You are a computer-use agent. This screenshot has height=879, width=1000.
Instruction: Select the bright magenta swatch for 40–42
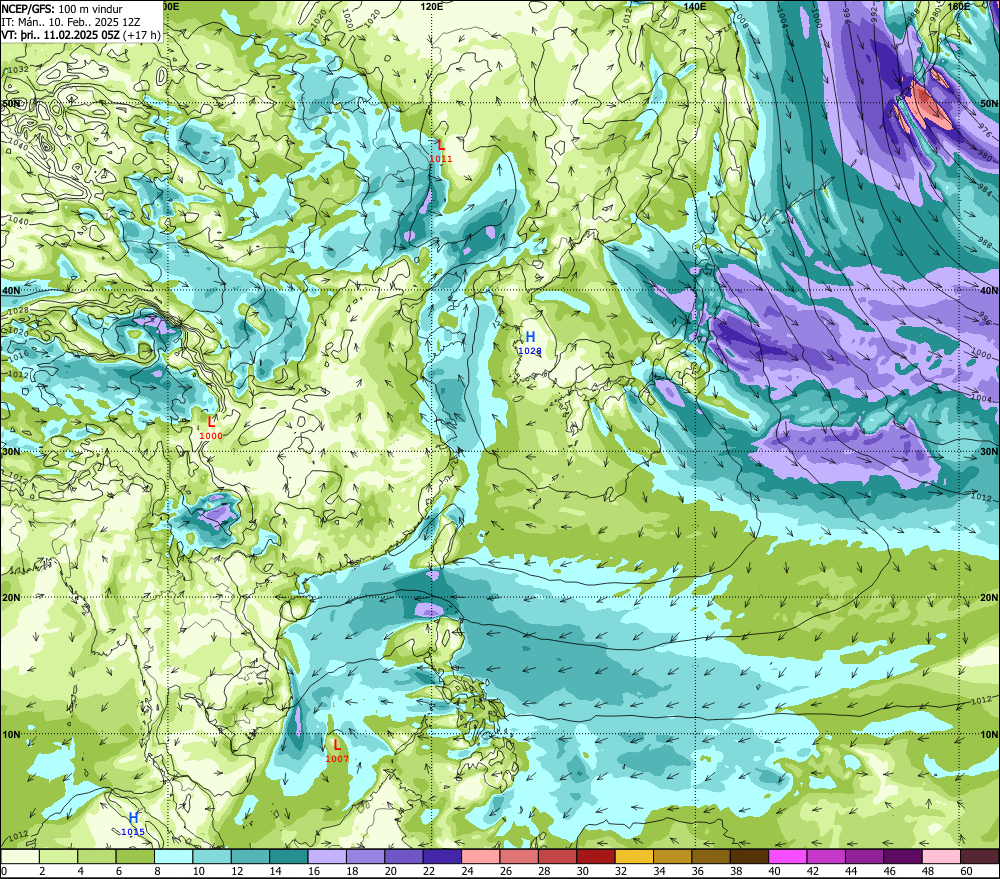(x=788, y=857)
